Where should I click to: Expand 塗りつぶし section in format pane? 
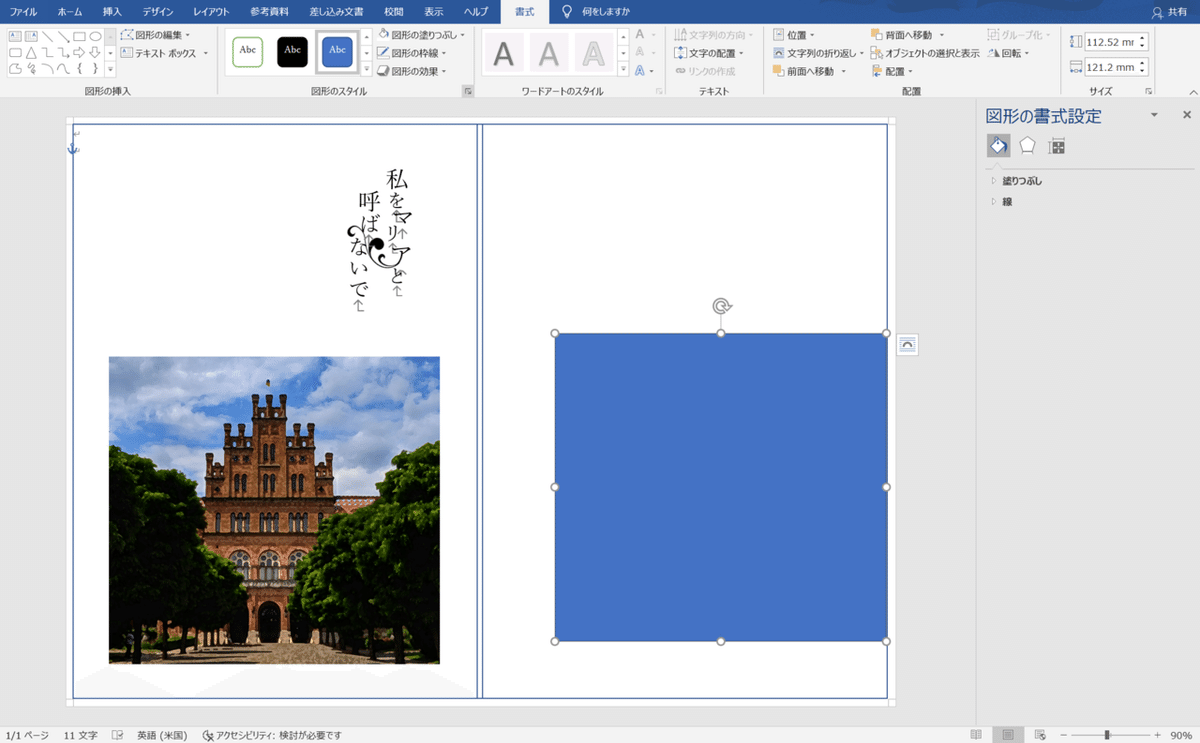[1017, 181]
